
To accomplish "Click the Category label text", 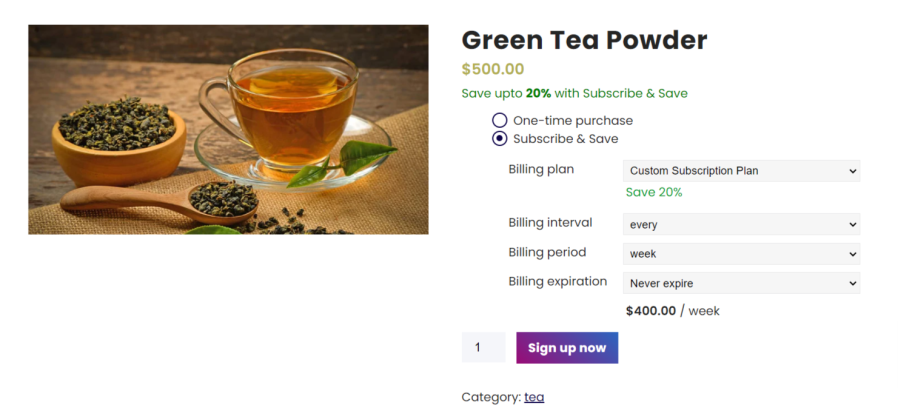I will coord(490,397).
